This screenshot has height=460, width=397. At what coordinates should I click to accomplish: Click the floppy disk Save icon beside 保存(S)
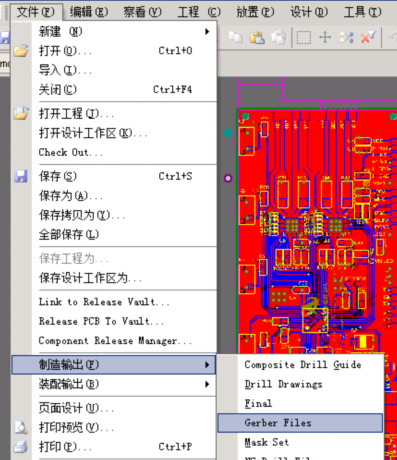[21, 176]
